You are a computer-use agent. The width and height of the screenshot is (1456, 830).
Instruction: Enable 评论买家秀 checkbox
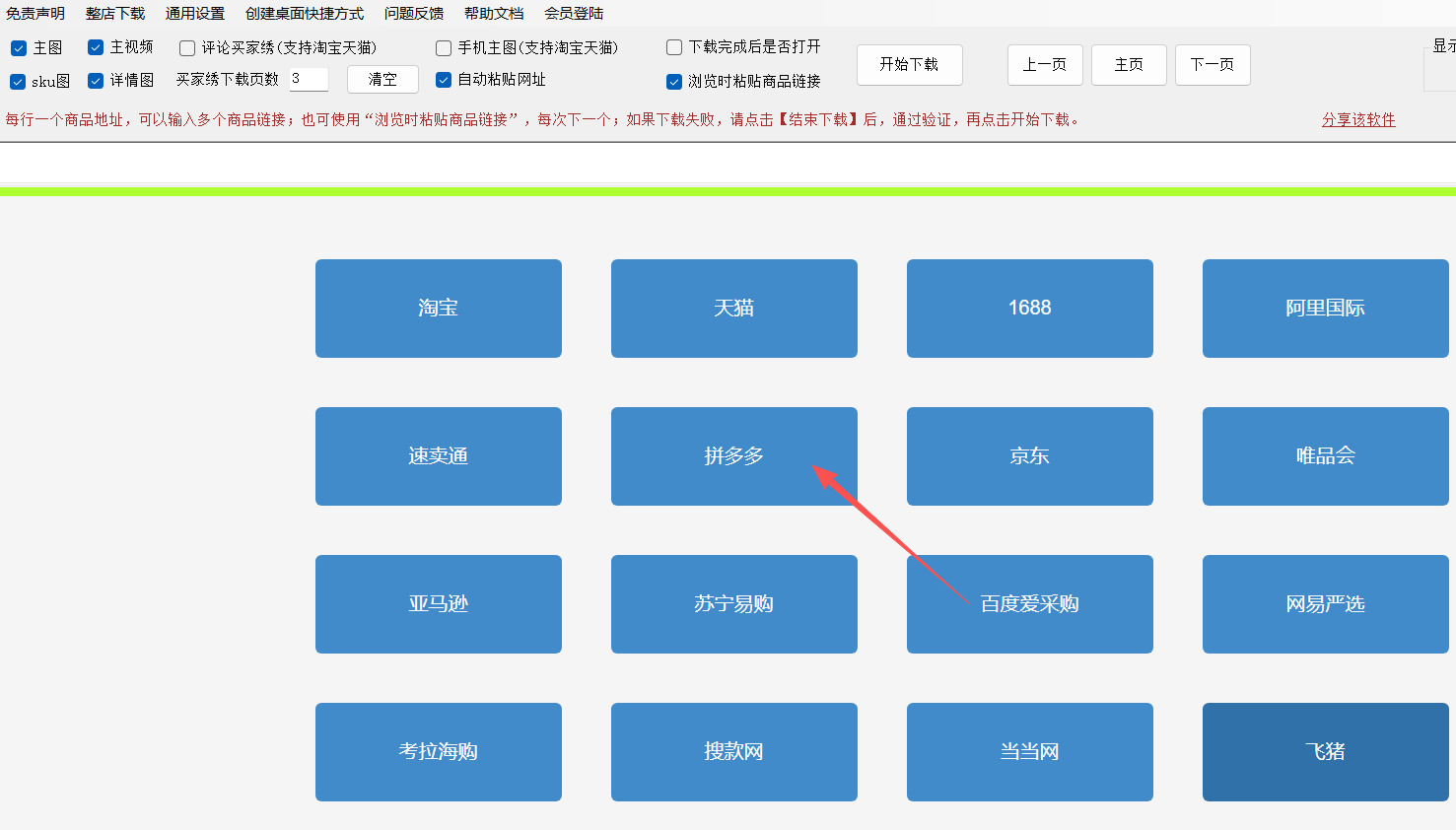187,48
